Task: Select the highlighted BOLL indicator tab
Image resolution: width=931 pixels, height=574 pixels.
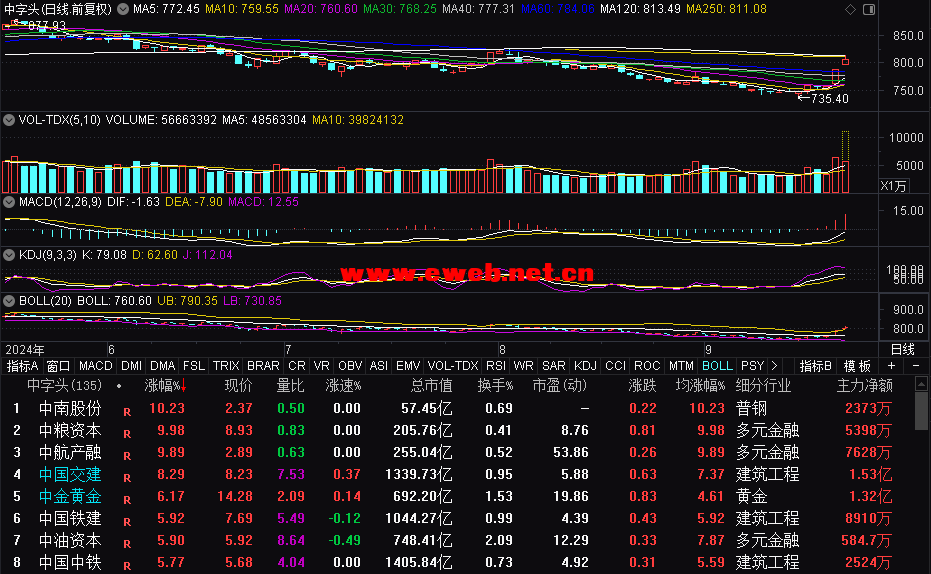Action: click(x=717, y=366)
